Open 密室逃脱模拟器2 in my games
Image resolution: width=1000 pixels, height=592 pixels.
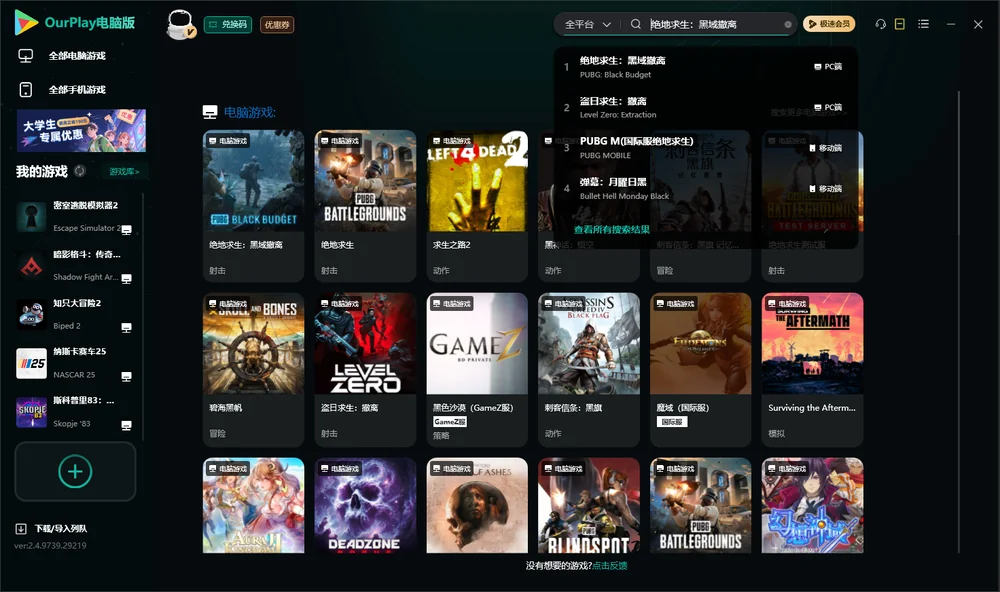pyautogui.click(x=75, y=217)
